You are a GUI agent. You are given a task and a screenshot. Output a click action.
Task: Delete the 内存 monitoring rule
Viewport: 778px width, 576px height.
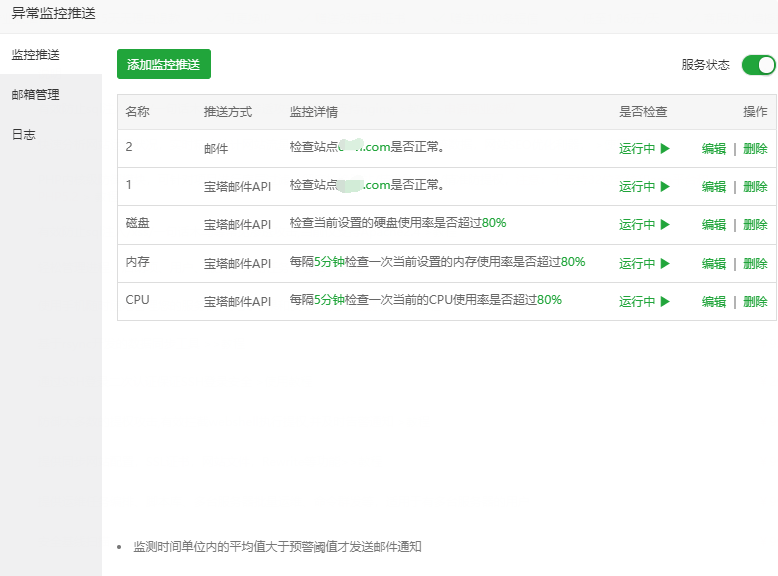755,263
